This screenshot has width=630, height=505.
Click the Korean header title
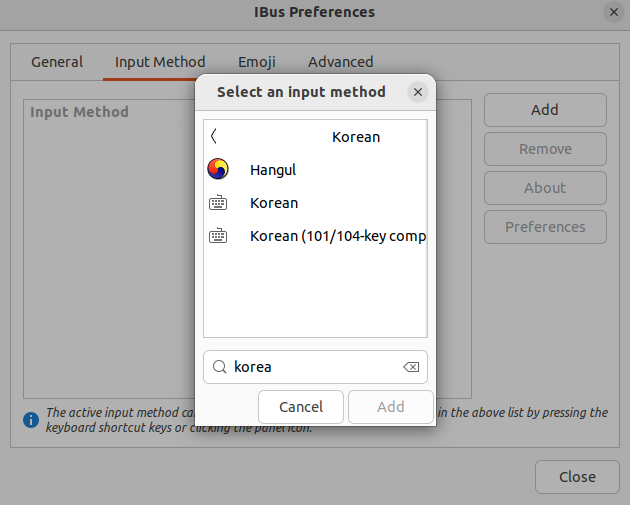356,137
